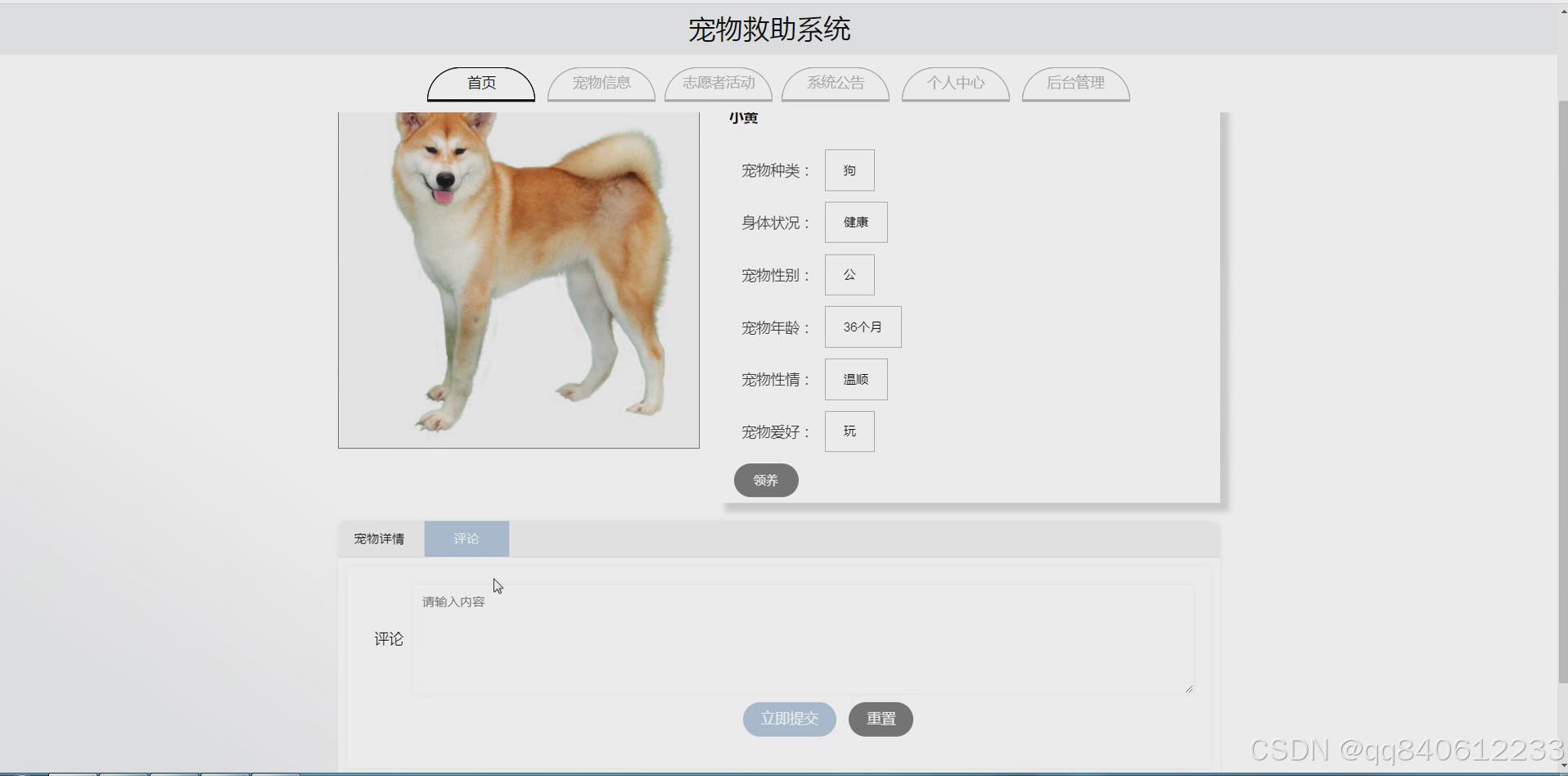Viewport: 1568px width, 776px height.
Task: Click the 宠物爱好 label
Action: (x=776, y=431)
